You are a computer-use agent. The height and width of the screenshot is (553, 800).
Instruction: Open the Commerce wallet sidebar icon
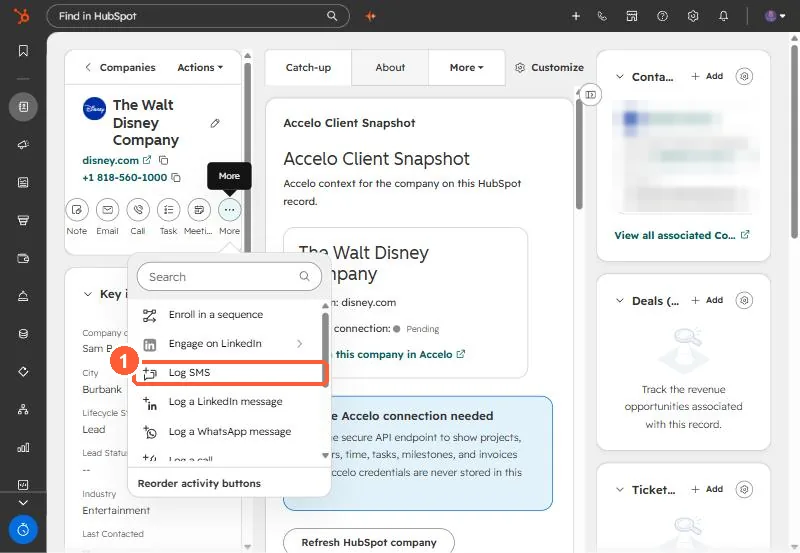[23, 258]
